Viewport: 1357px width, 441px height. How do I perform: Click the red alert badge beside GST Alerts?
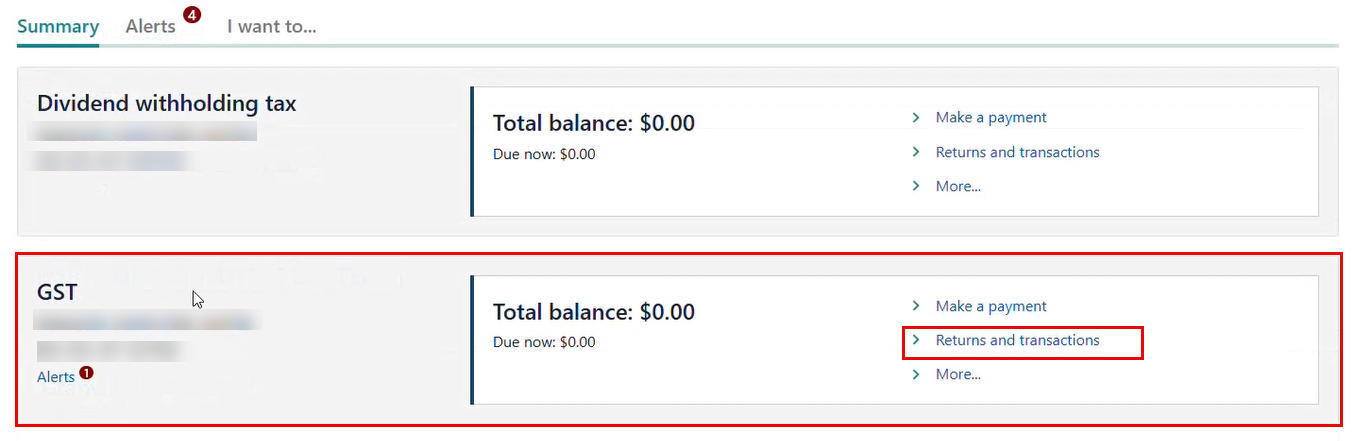click(x=87, y=372)
